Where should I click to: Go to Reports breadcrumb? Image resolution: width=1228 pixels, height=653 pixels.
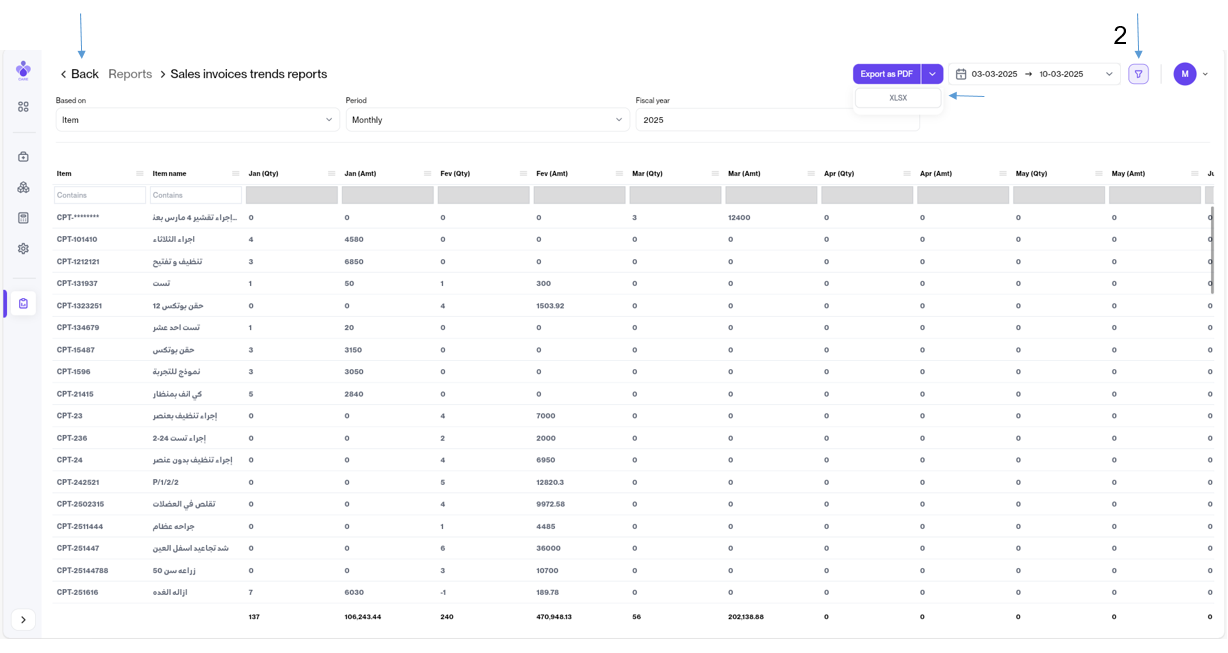tap(130, 74)
